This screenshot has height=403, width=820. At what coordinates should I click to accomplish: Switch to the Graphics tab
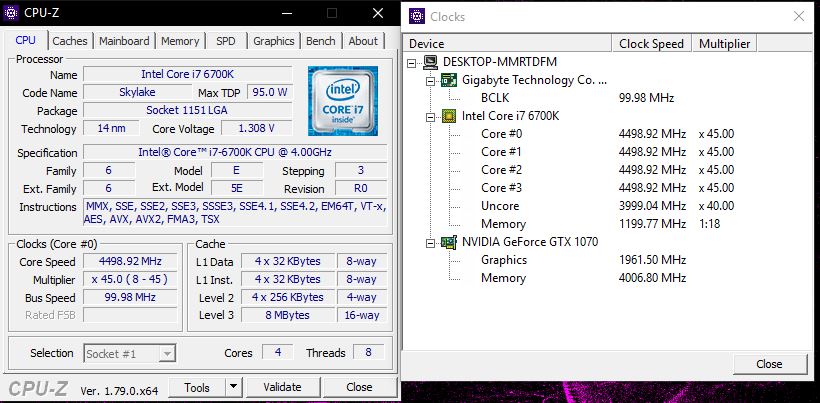pyautogui.click(x=274, y=41)
